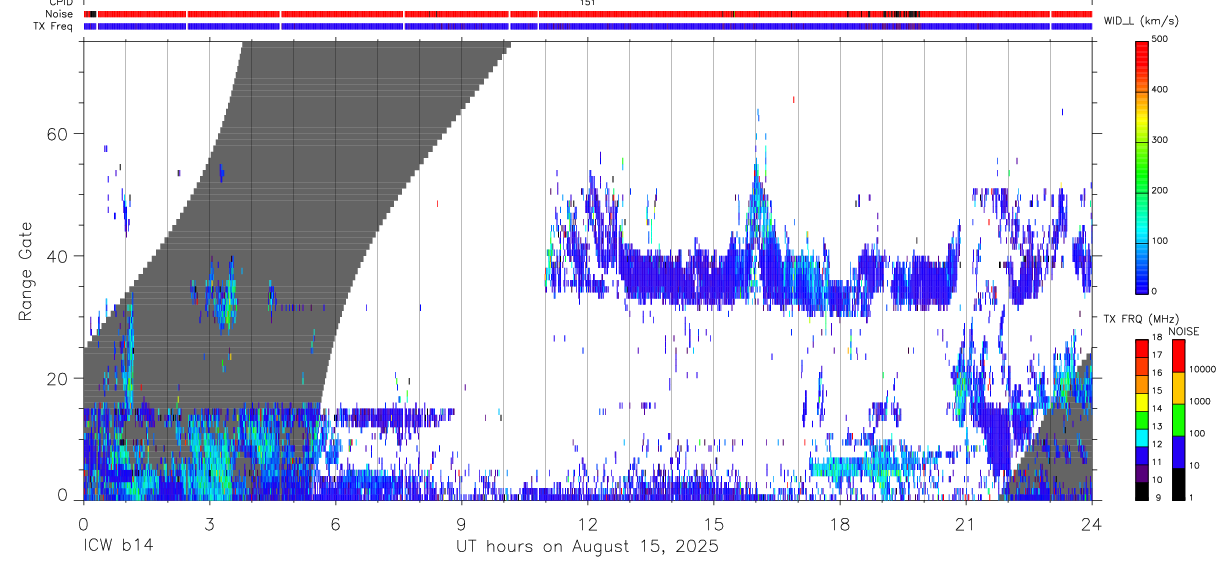Click the 'Noise' row label at top left
Screen dimensions: 1228x567
click(60, 14)
